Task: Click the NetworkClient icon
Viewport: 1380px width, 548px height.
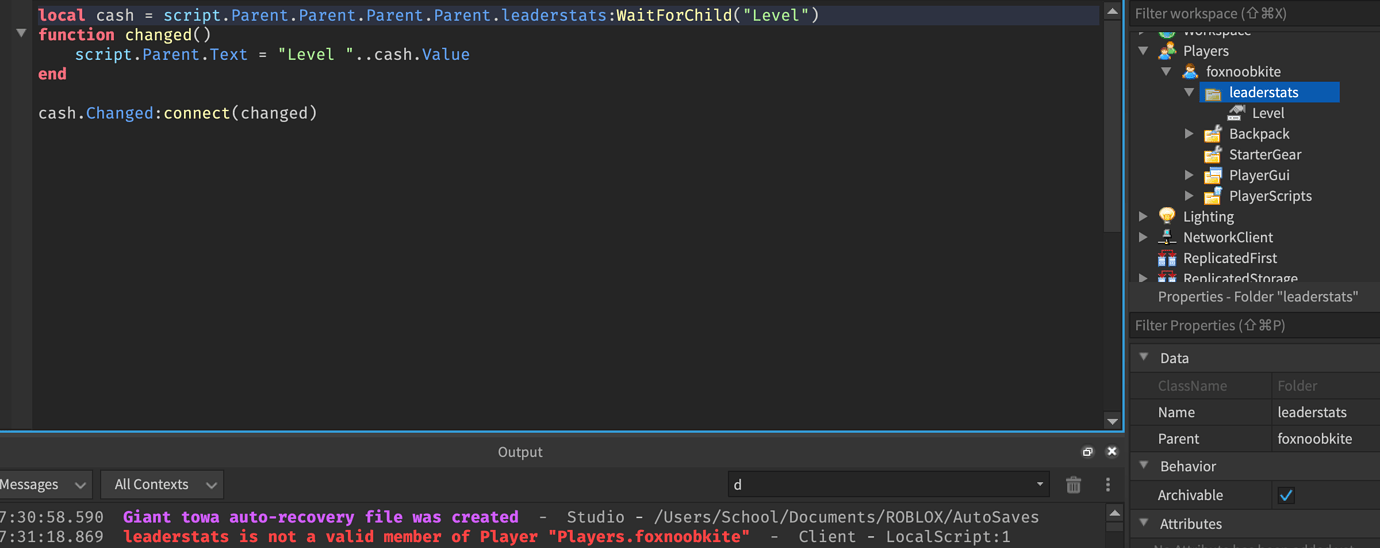Action: coord(1167,237)
